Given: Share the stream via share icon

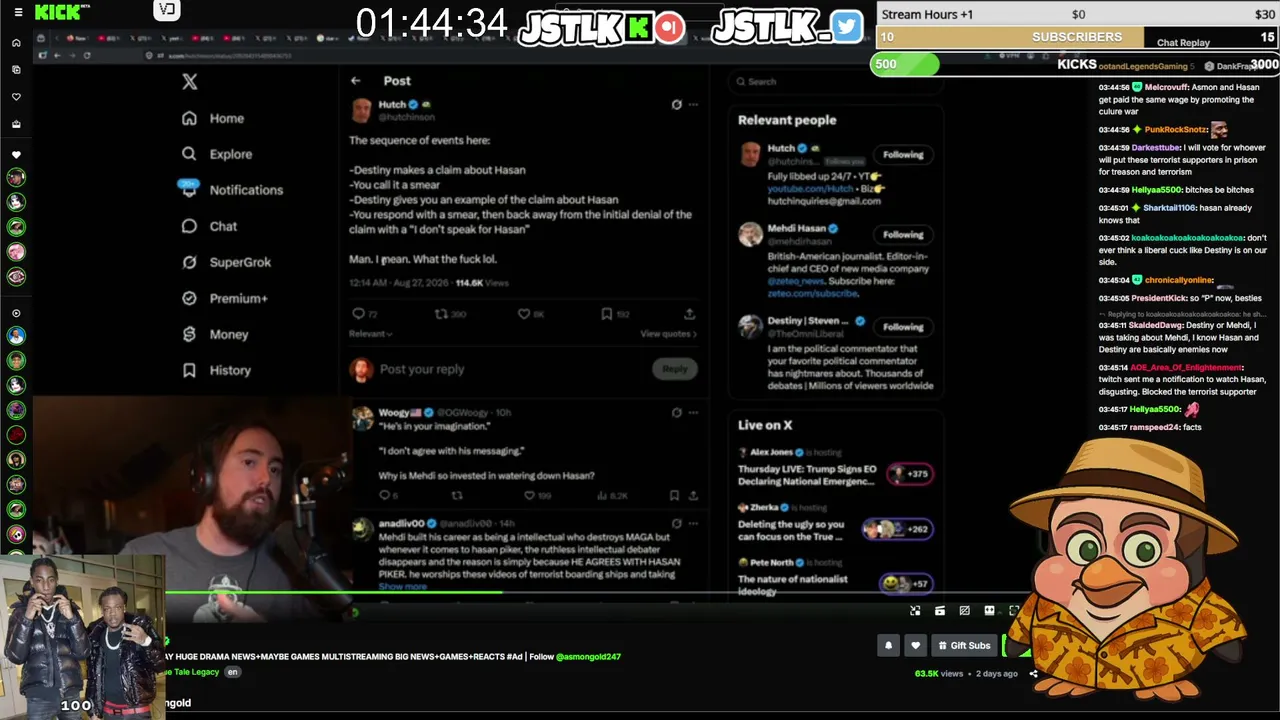Looking at the screenshot, I should pos(1033,674).
